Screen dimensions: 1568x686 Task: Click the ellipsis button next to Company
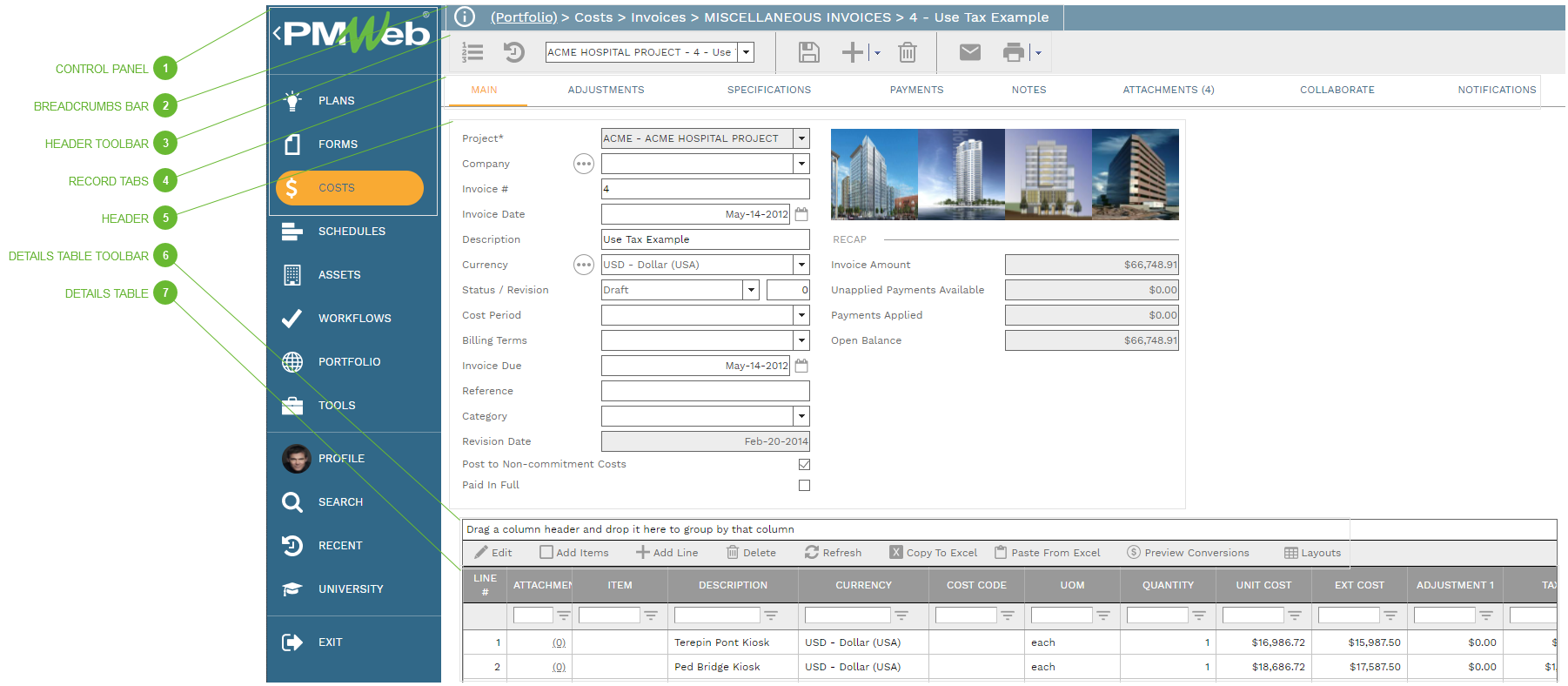[x=584, y=164]
